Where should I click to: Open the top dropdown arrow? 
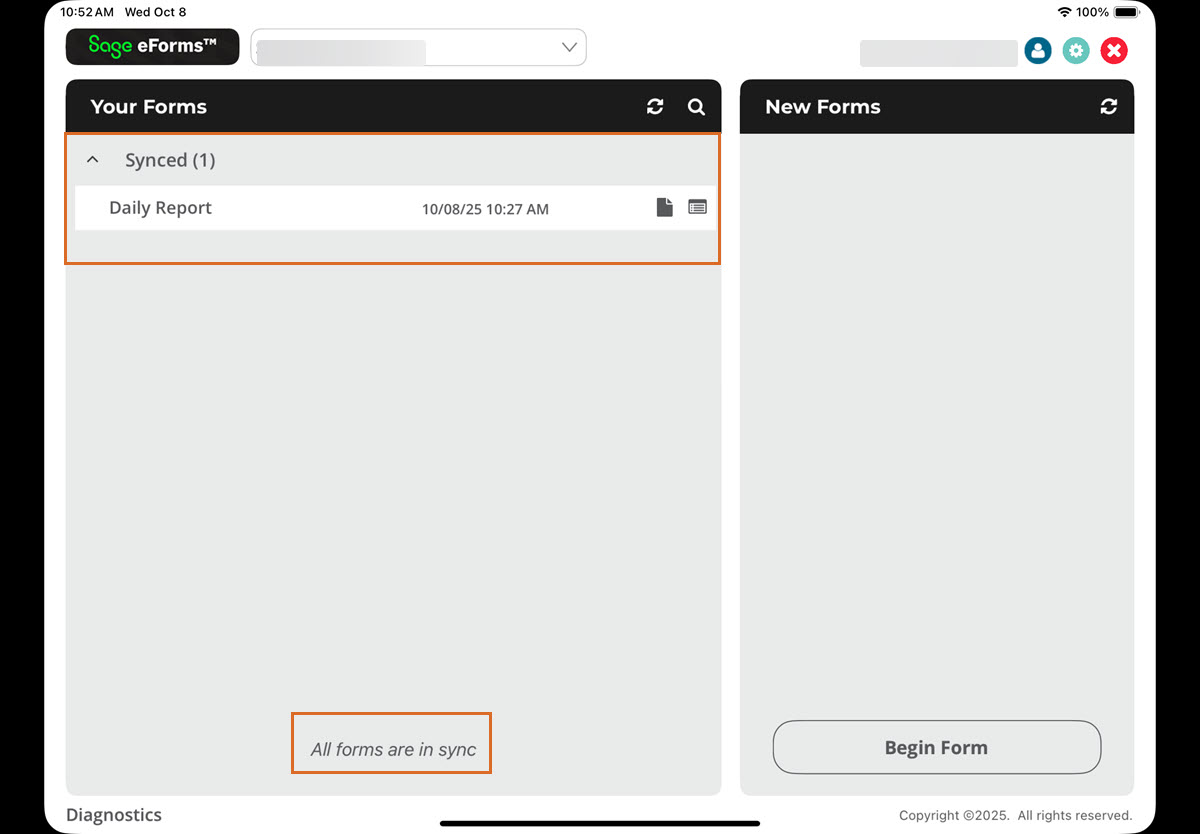coord(569,47)
